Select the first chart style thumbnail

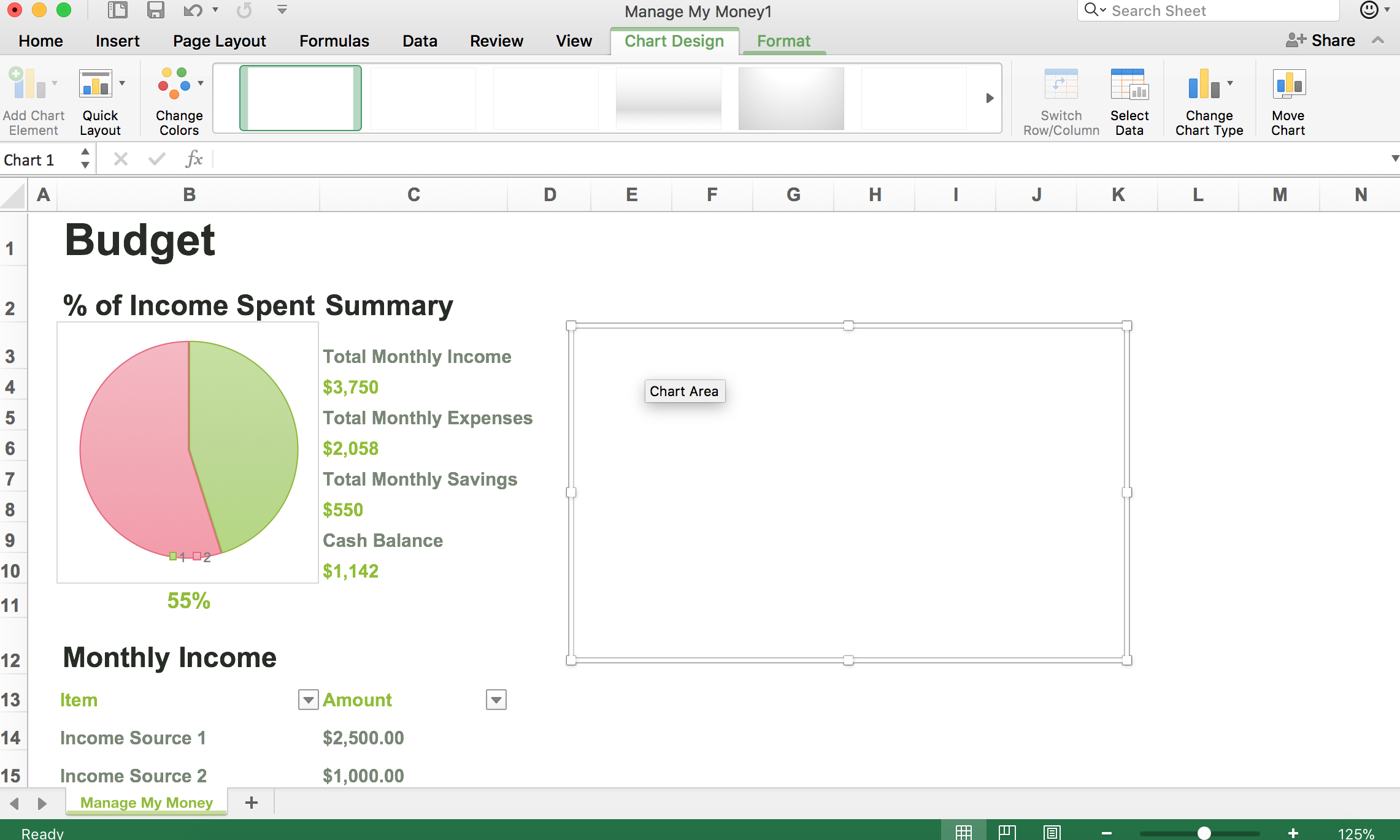click(300, 98)
